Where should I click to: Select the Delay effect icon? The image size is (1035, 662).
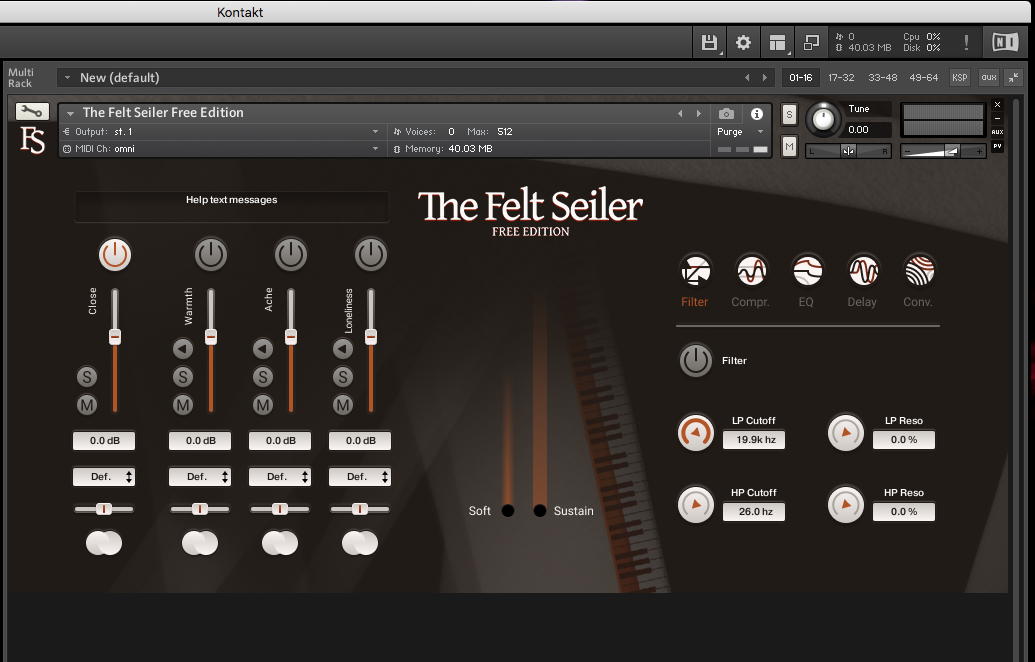(x=863, y=270)
